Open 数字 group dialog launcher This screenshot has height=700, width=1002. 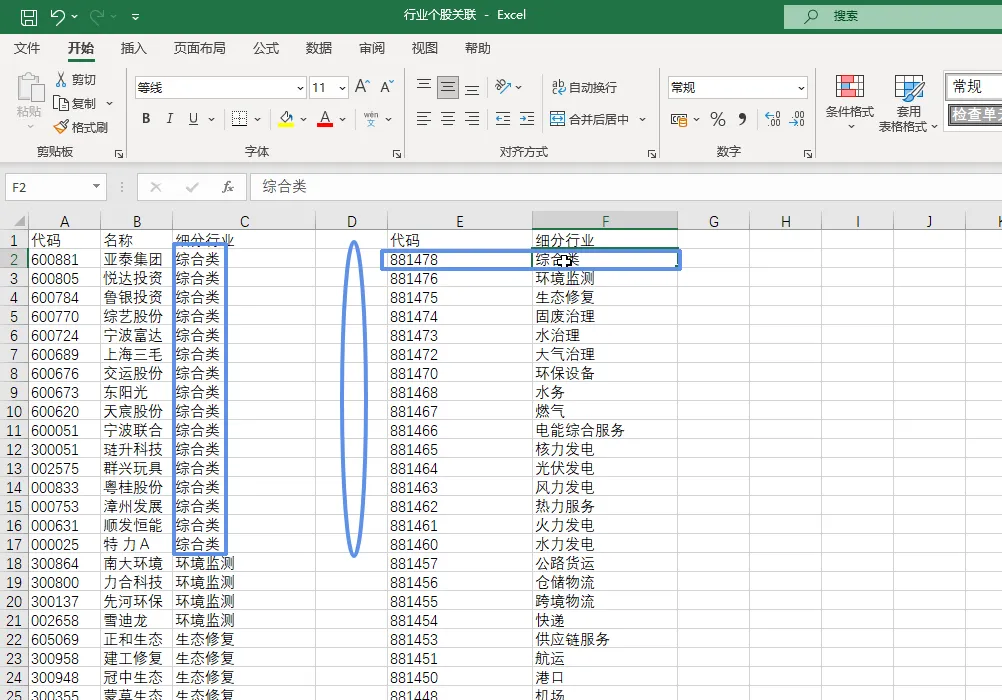click(x=808, y=154)
